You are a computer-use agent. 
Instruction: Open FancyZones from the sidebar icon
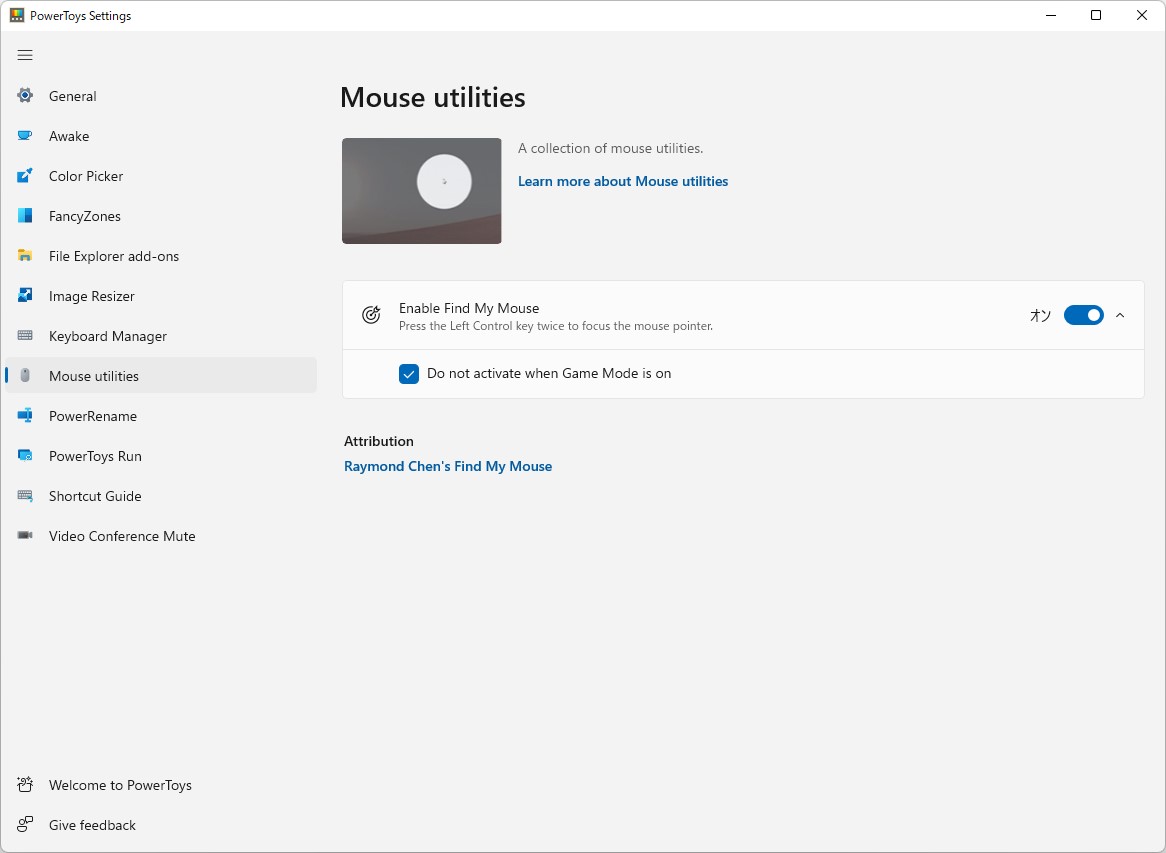click(24, 216)
